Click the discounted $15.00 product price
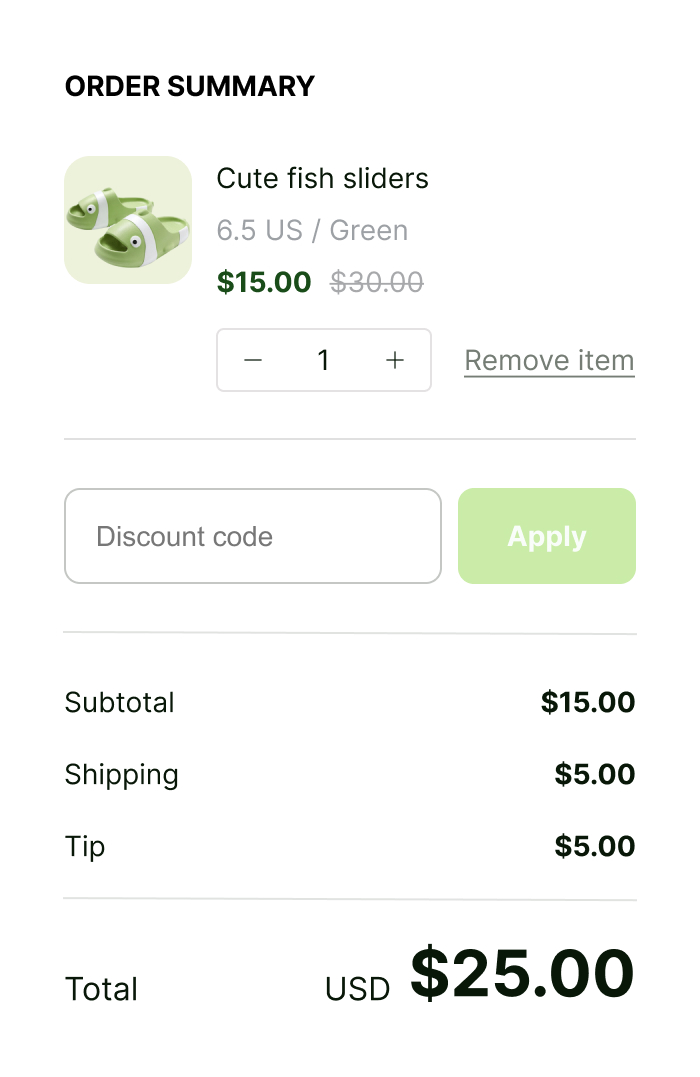Viewport: 700px width, 1077px height. coord(264,283)
